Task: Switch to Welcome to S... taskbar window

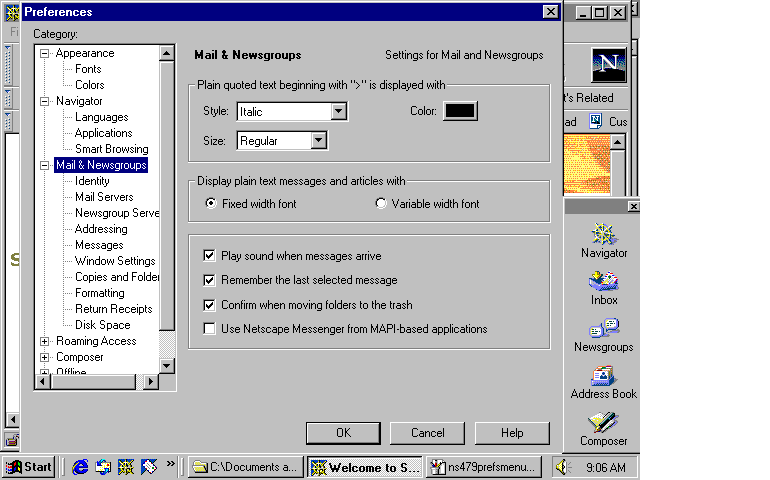Action: (365, 467)
